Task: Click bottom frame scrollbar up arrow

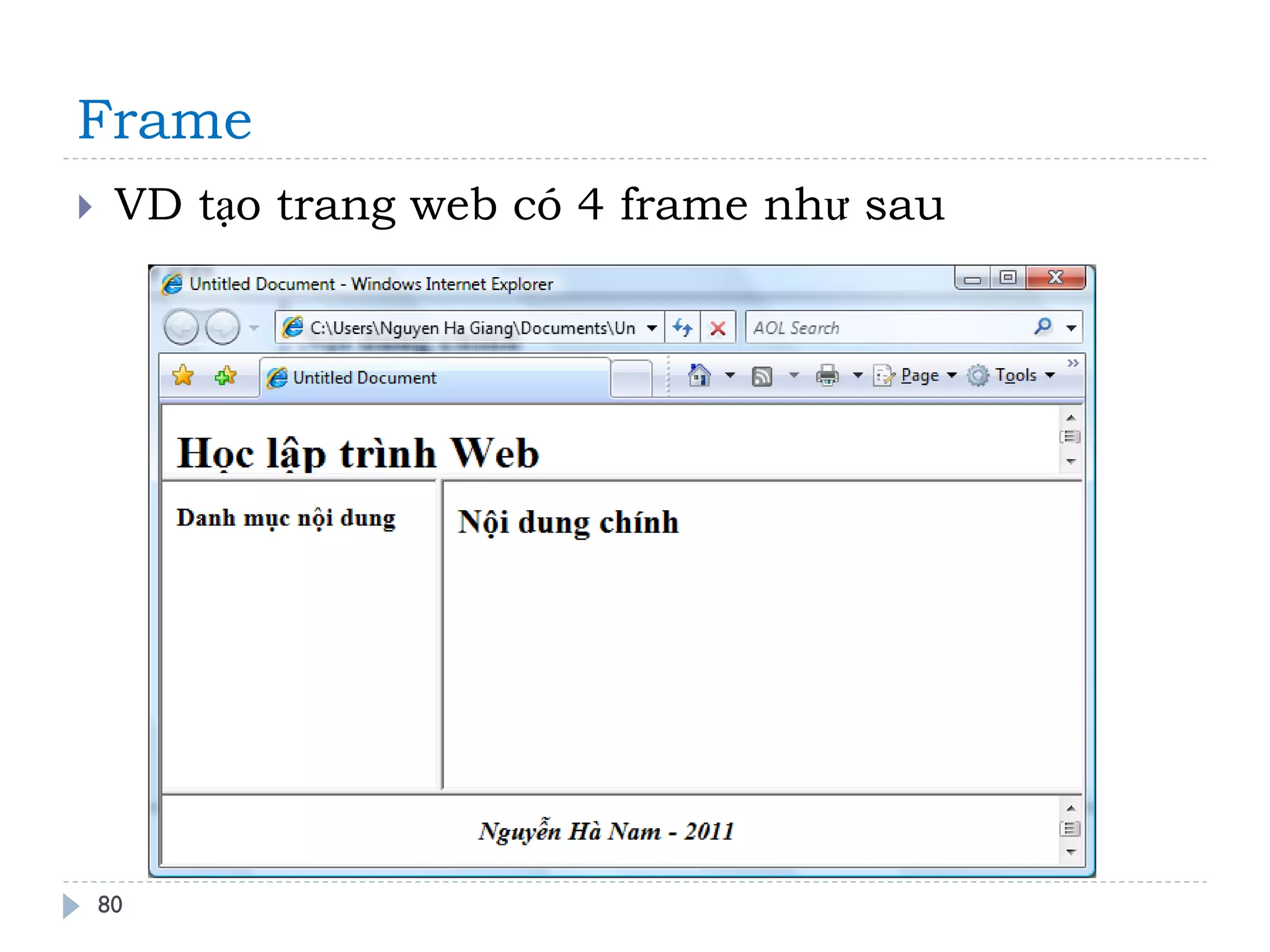Action: (x=1071, y=808)
